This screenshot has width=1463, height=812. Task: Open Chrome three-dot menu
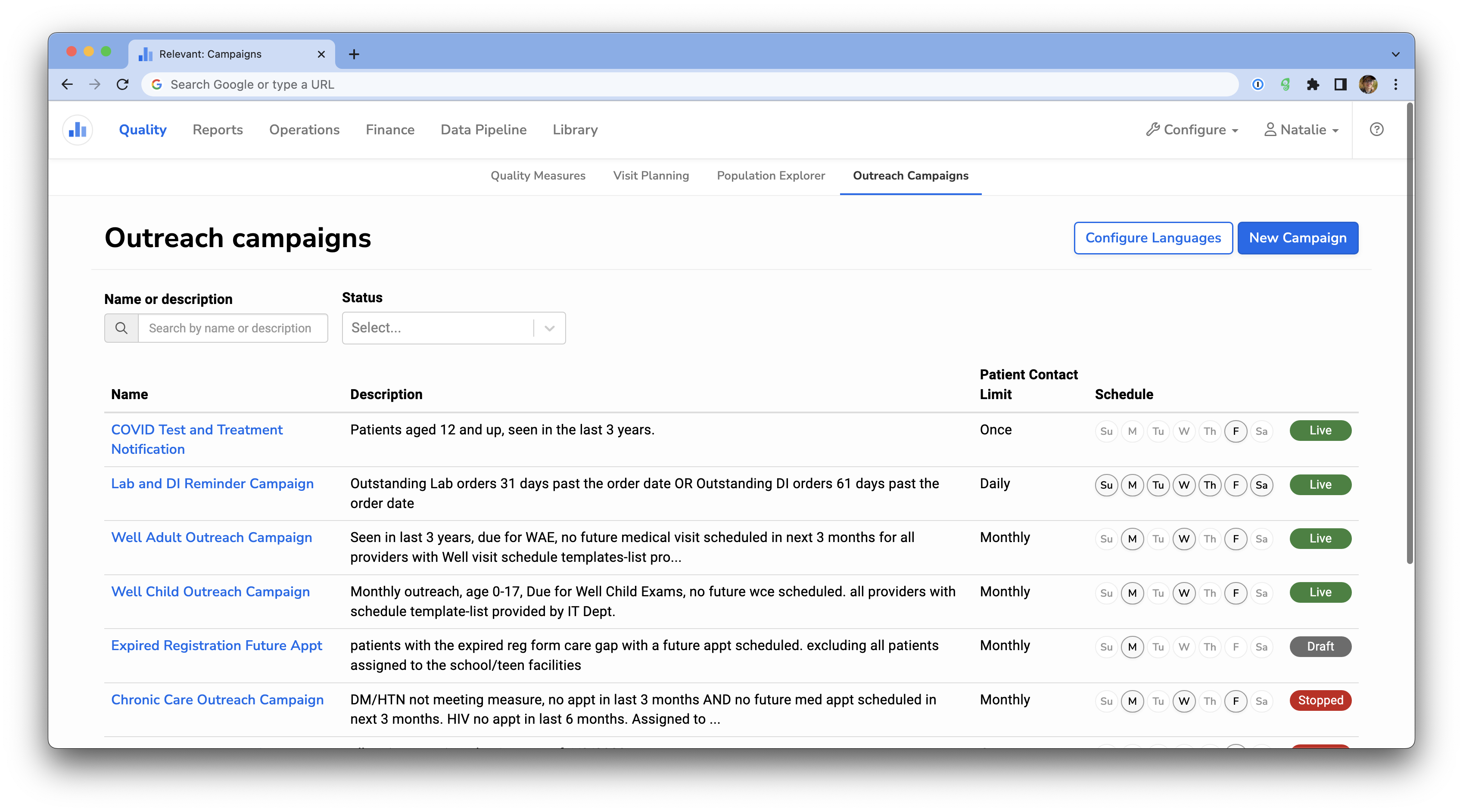(x=1395, y=84)
